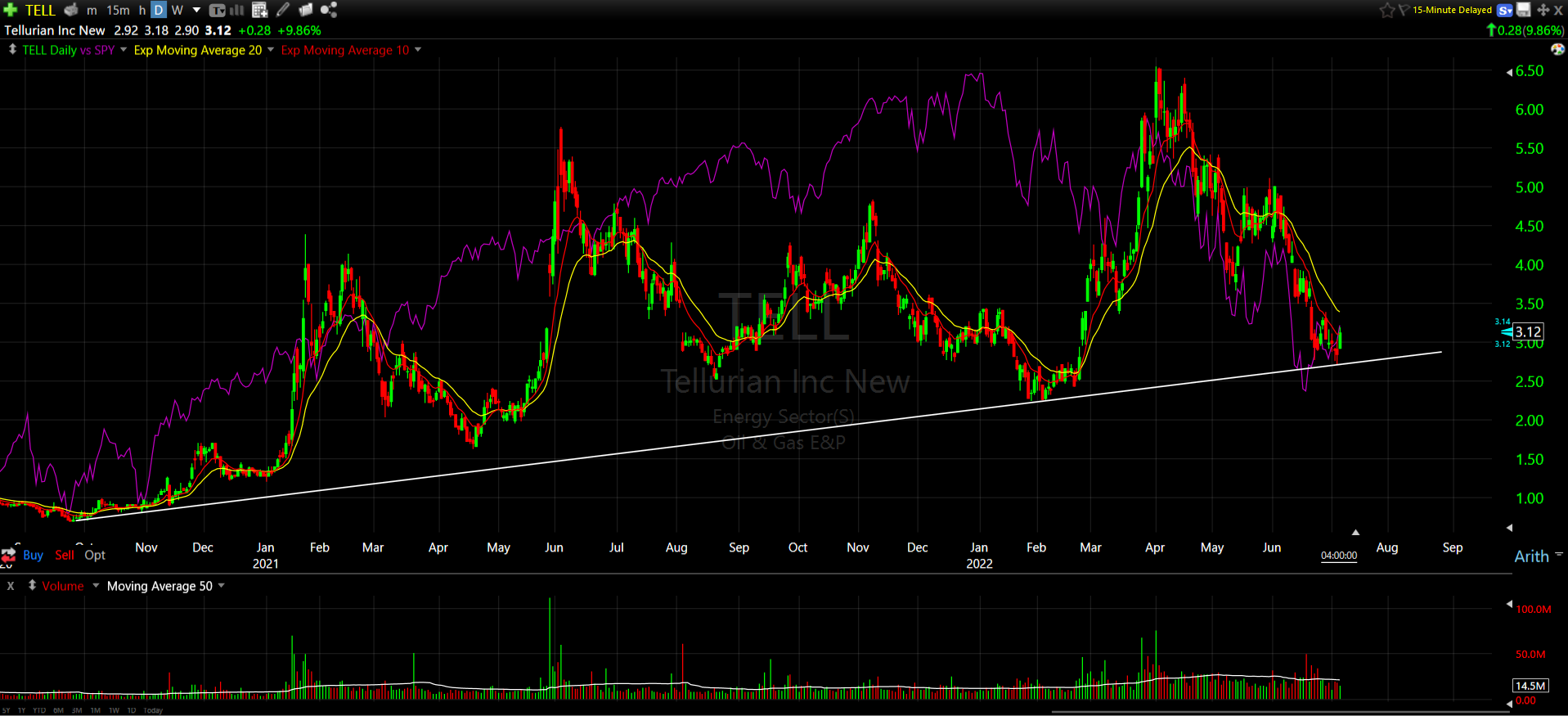This screenshot has height=716, width=1568.
Task: Set the range to 3M
Action: tap(77, 710)
